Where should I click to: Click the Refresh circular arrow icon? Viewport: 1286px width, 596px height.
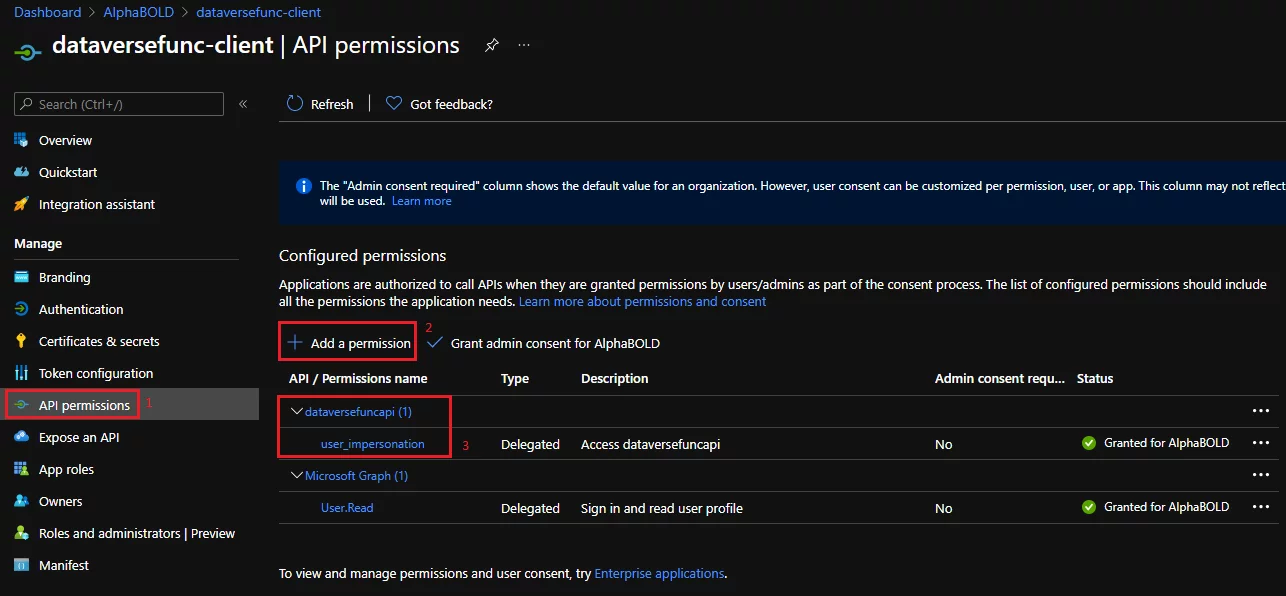(295, 103)
